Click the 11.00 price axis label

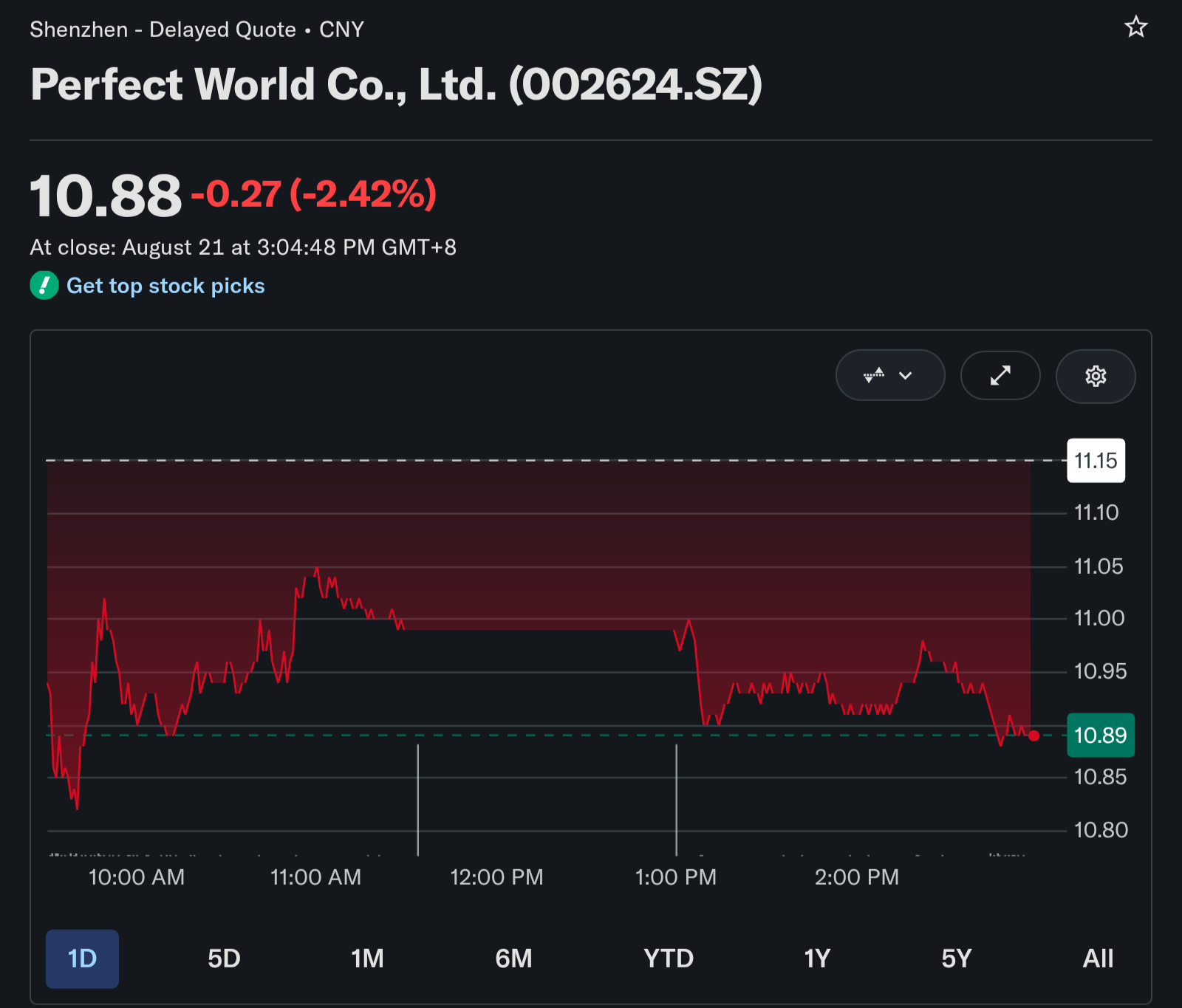tap(1099, 618)
